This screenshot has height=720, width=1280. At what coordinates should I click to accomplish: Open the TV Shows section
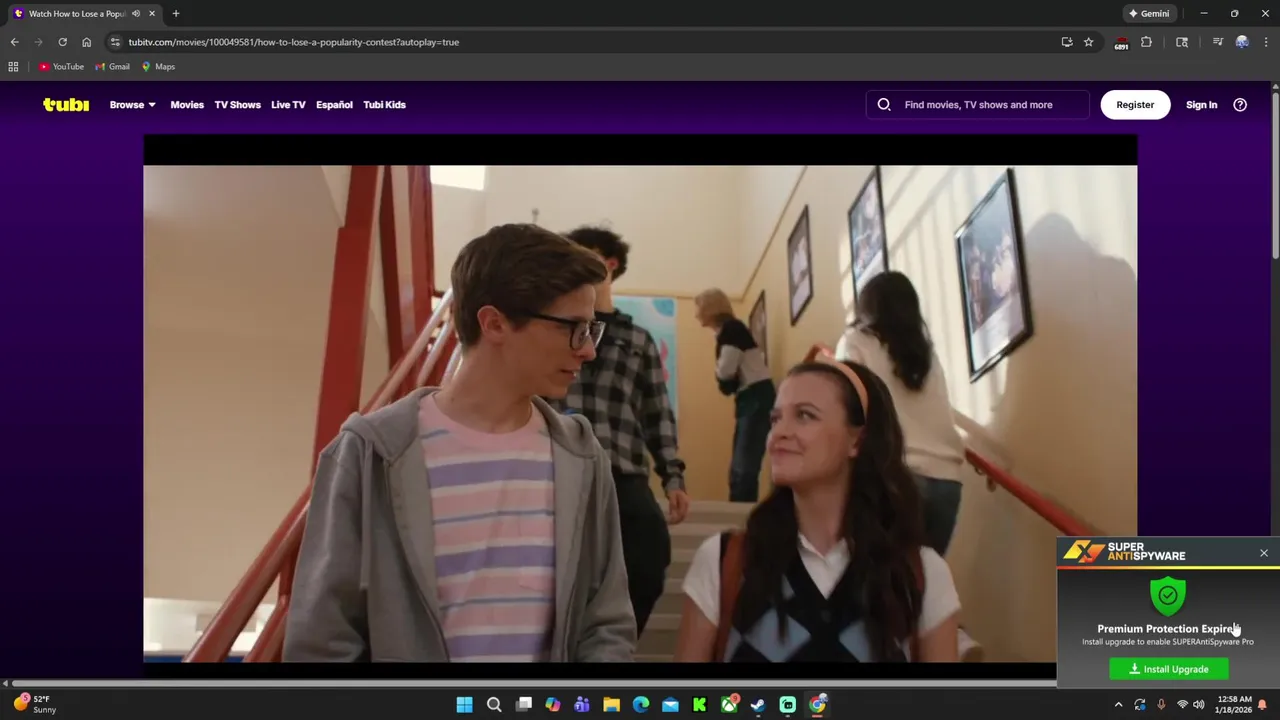[x=237, y=104]
